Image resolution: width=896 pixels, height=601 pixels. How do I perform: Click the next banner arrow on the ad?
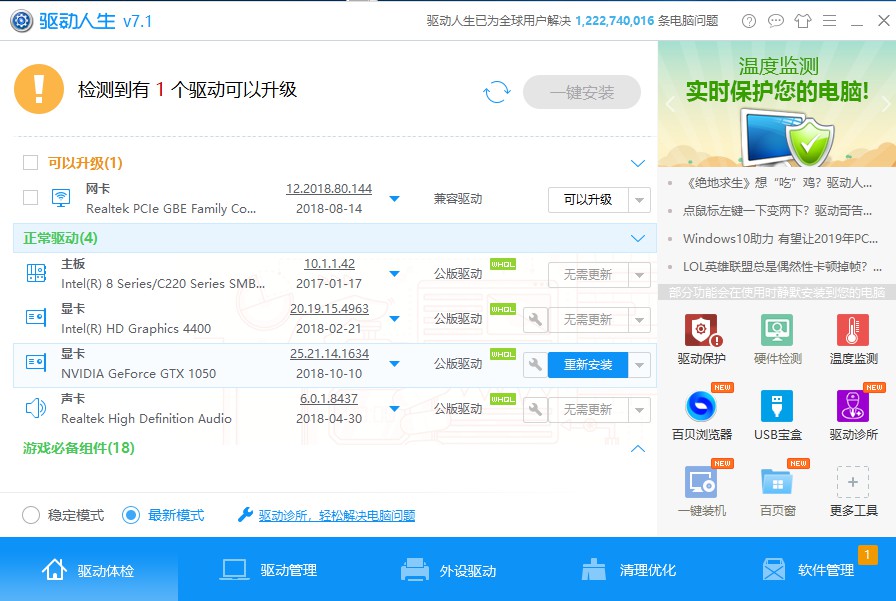885,104
